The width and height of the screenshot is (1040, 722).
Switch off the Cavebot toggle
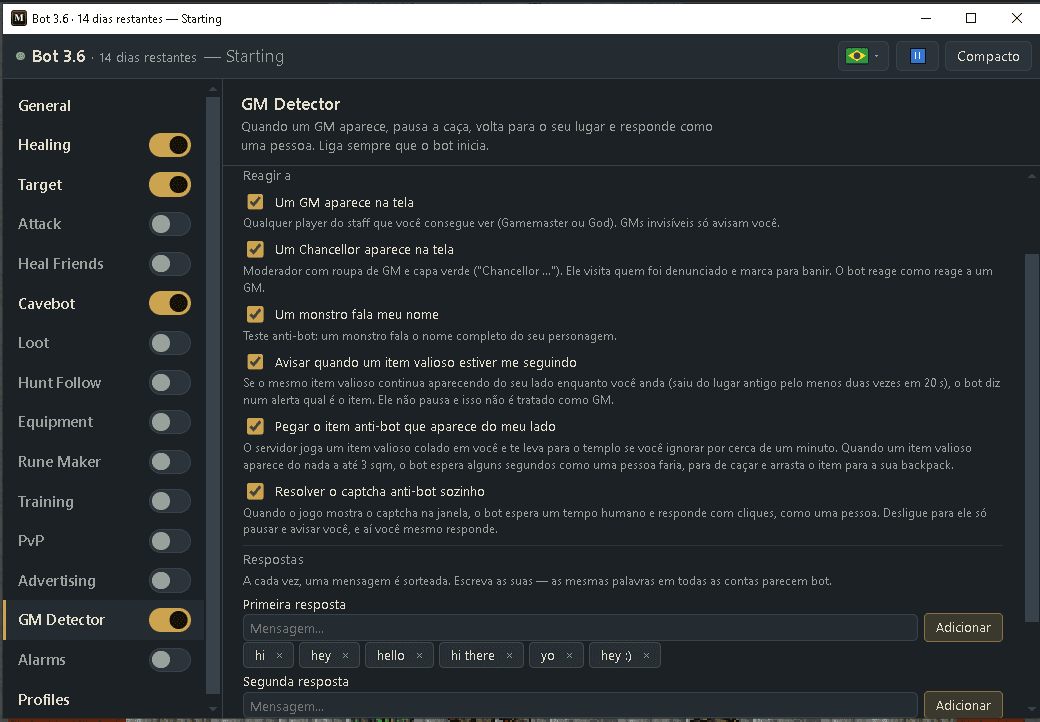(x=170, y=303)
